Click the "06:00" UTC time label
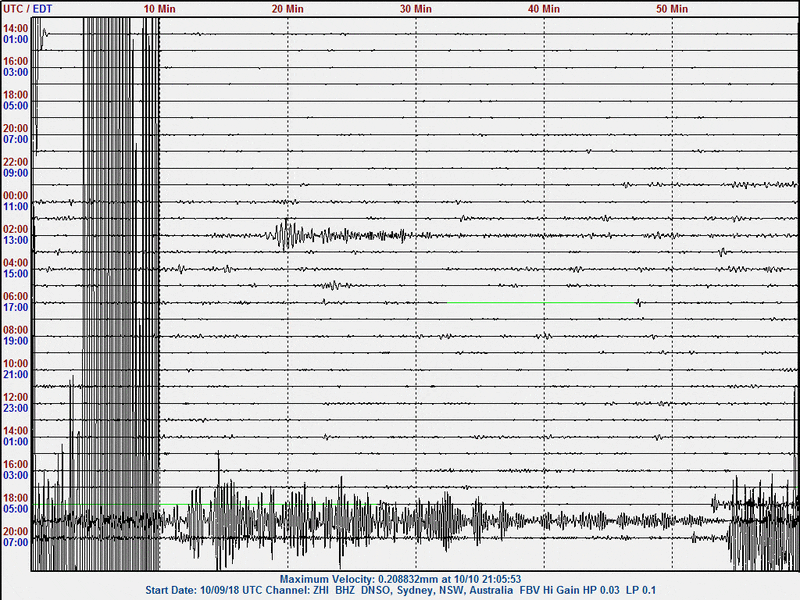The width and height of the screenshot is (800, 600). click(15, 296)
